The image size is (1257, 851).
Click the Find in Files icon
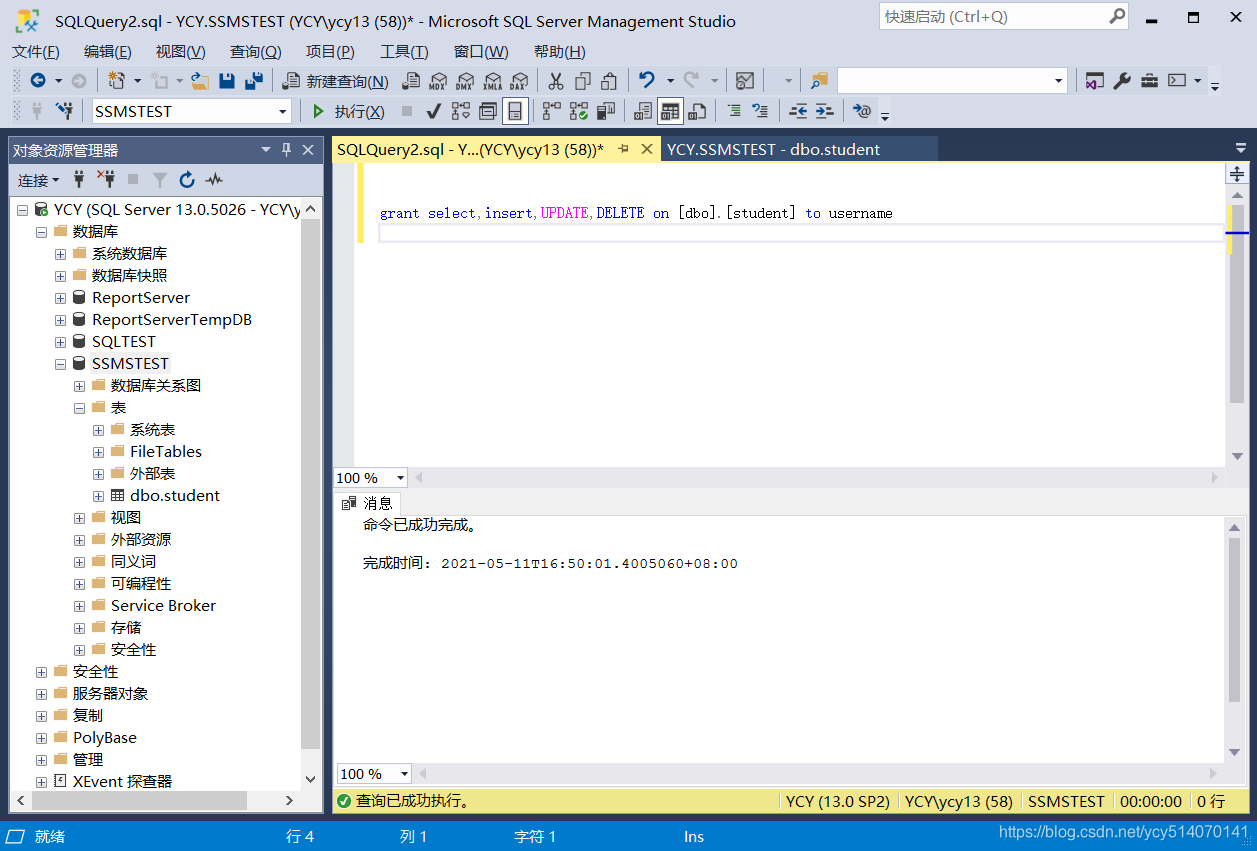820,81
